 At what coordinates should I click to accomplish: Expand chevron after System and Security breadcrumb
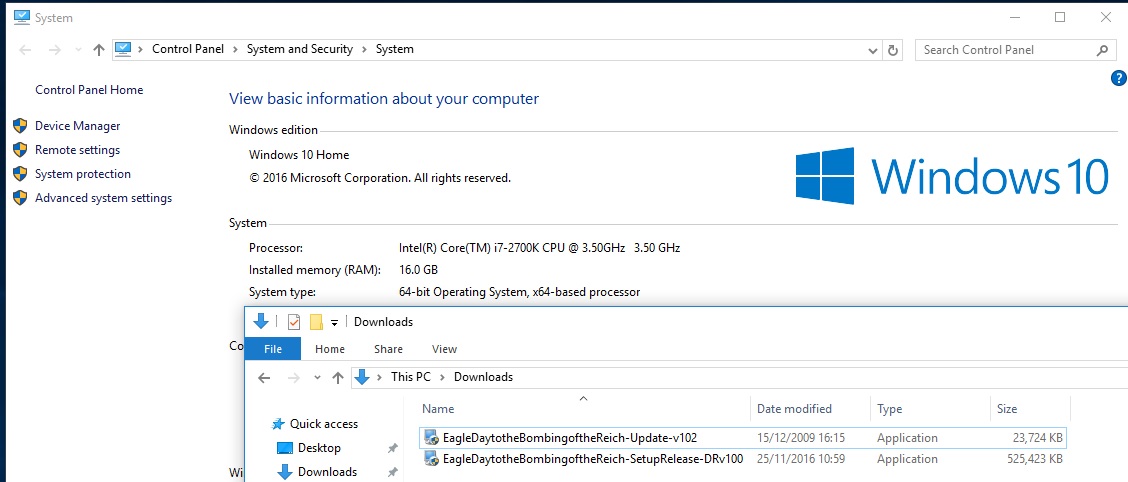click(x=364, y=49)
